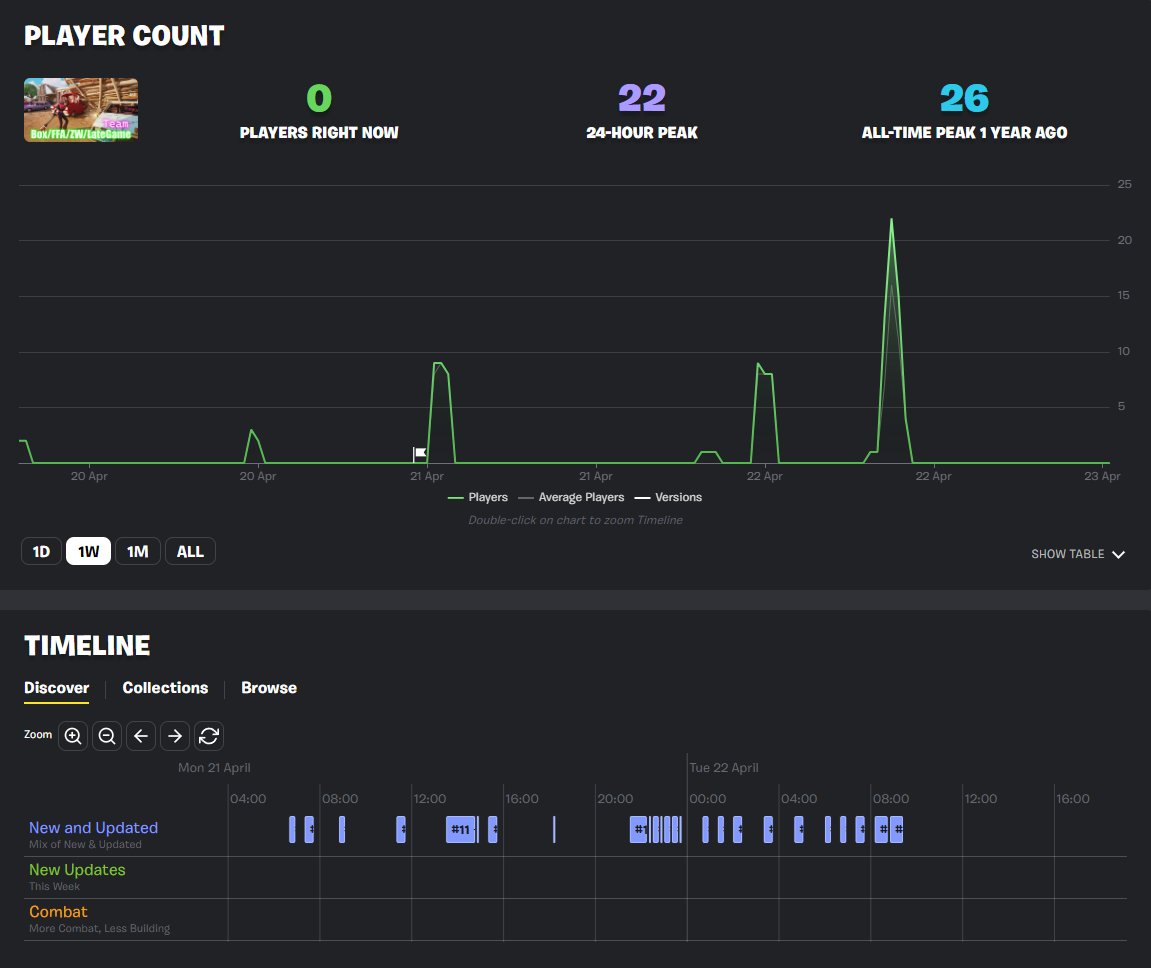
Task: Move the timeline left with the arrow
Action: (141, 735)
